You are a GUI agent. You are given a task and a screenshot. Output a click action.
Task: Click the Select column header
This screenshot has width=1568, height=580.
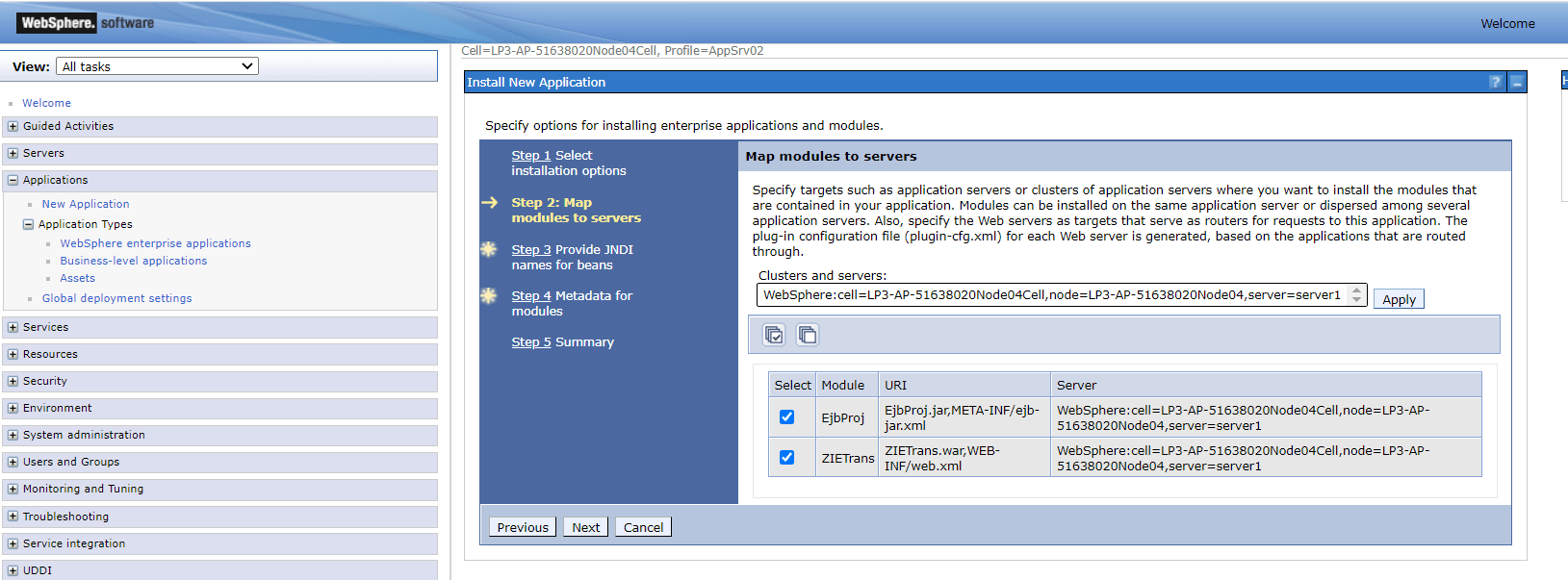coord(793,385)
